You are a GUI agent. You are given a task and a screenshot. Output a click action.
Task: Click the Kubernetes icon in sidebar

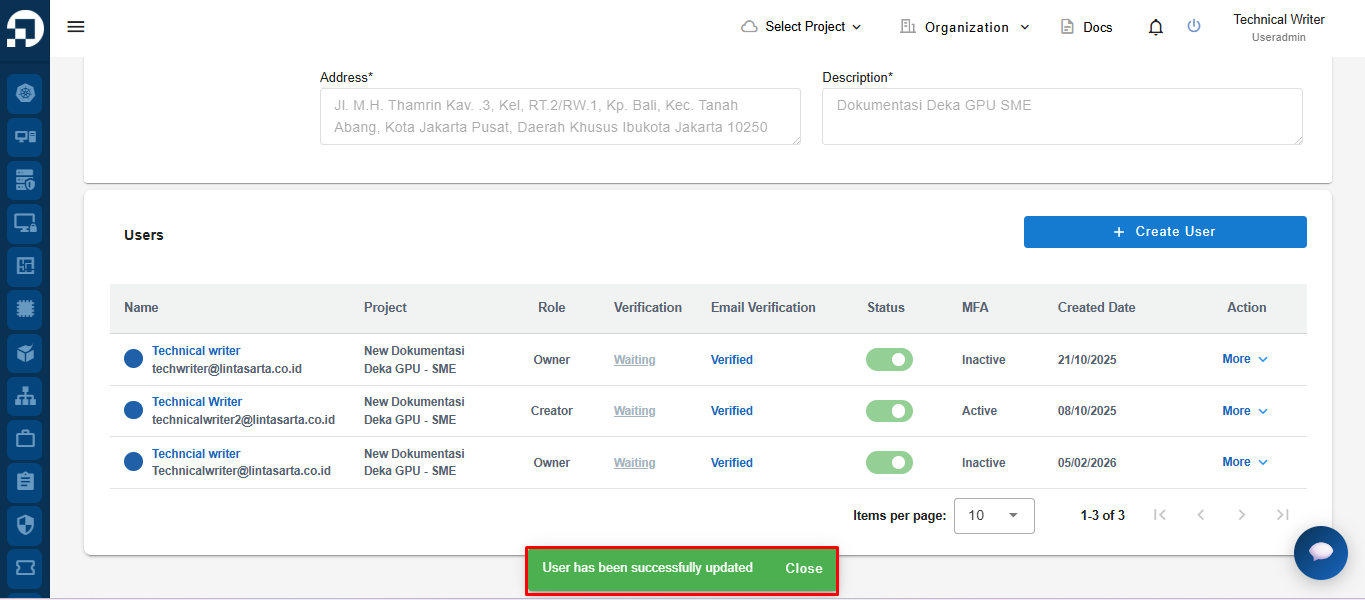pyautogui.click(x=25, y=94)
